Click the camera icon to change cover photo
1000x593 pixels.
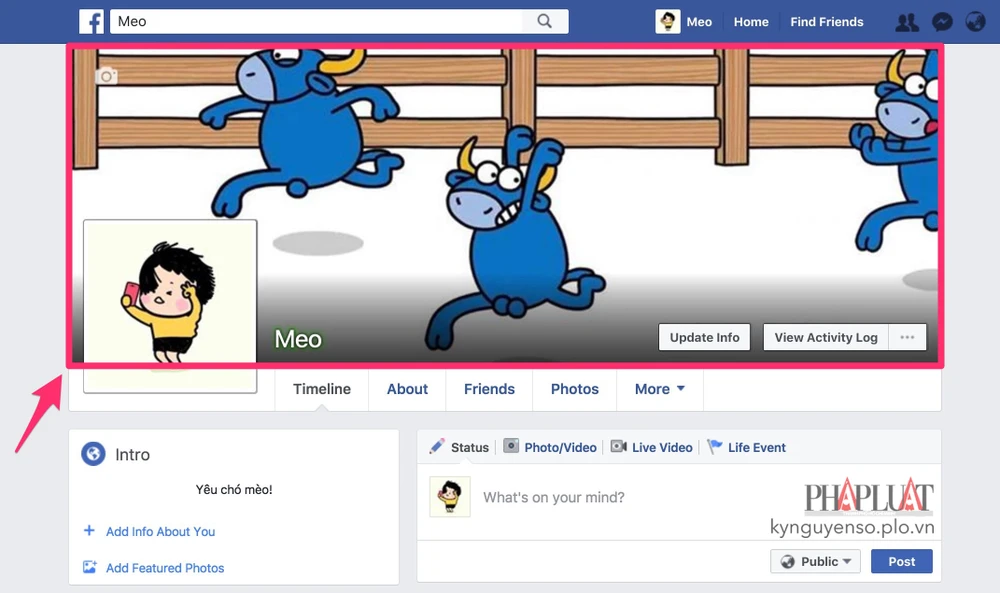[107, 75]
